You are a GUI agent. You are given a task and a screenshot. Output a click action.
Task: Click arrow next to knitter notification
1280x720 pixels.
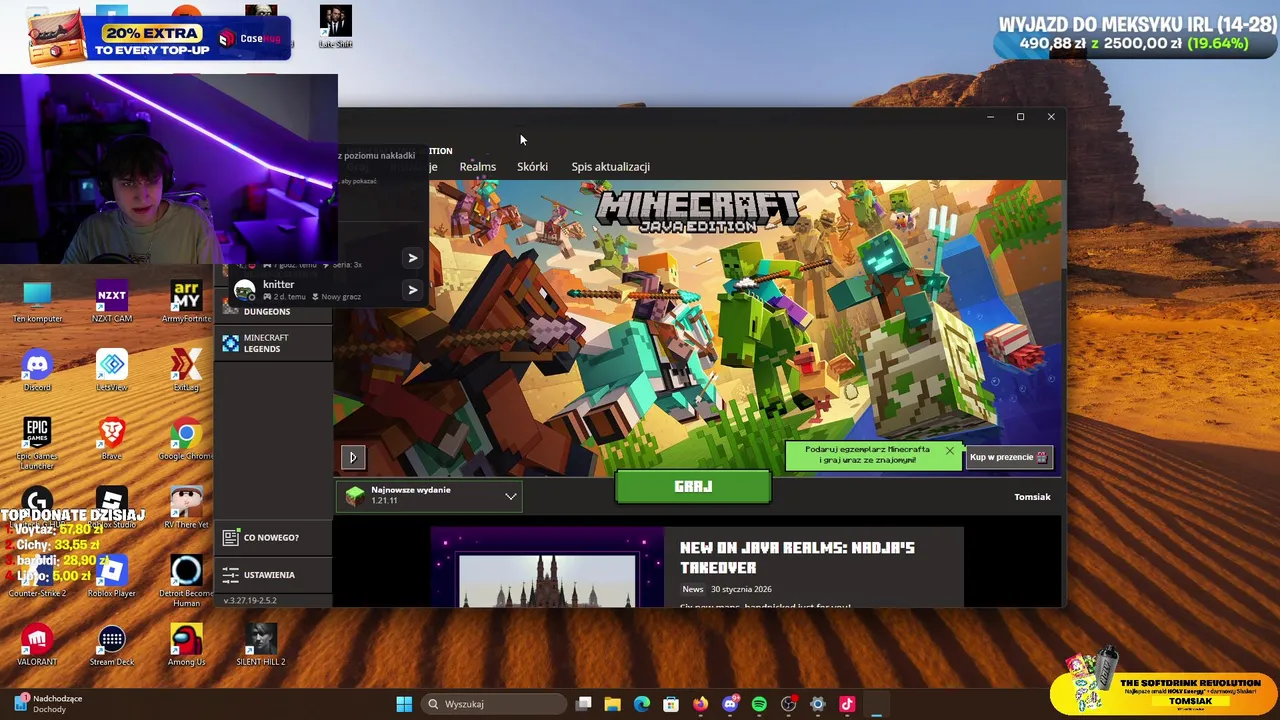(x=412, y=290)
